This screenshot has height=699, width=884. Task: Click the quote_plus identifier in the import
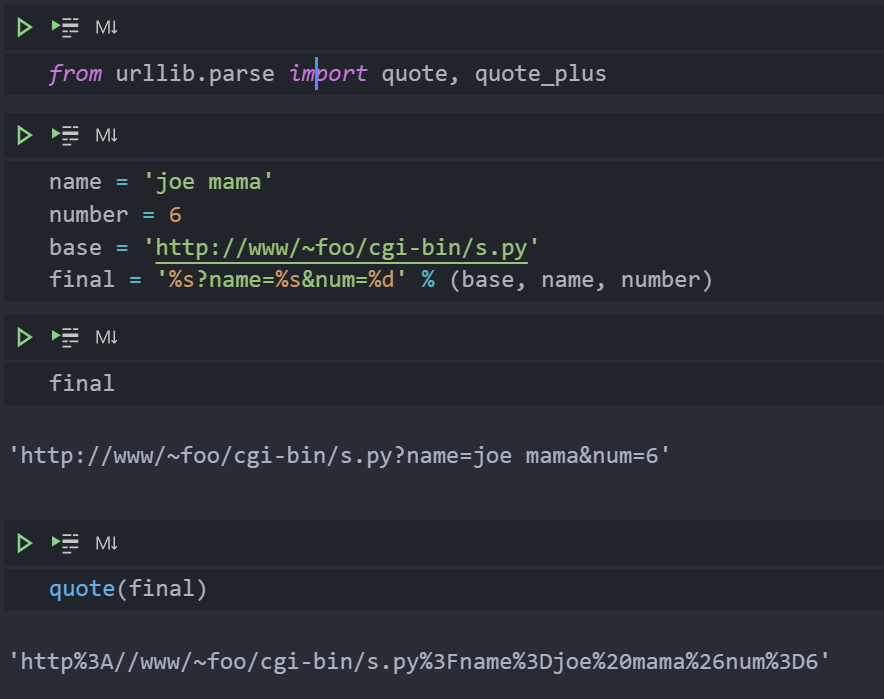pyautogui.click(x=540, y=74)
